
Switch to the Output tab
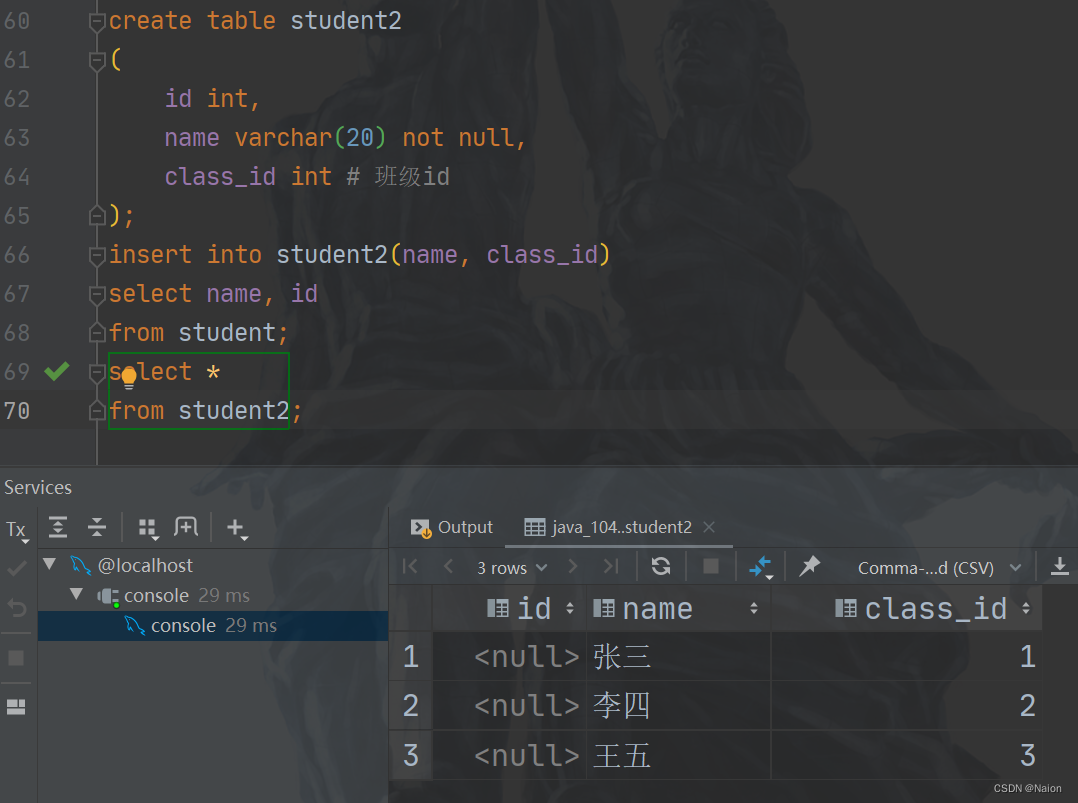[452, 527]
